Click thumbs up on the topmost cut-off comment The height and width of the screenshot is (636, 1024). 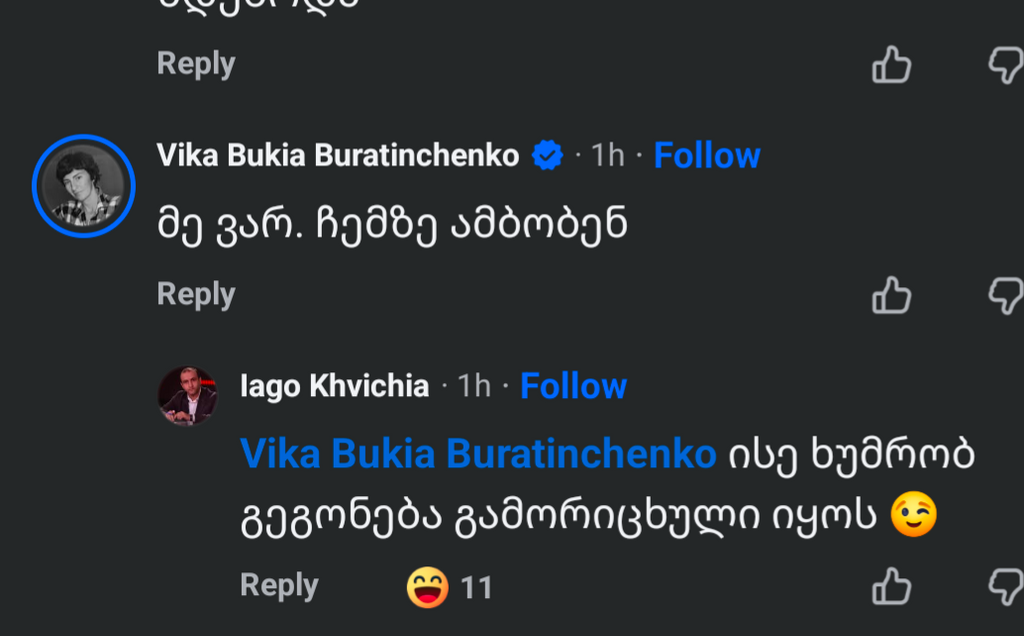point(891,65)
